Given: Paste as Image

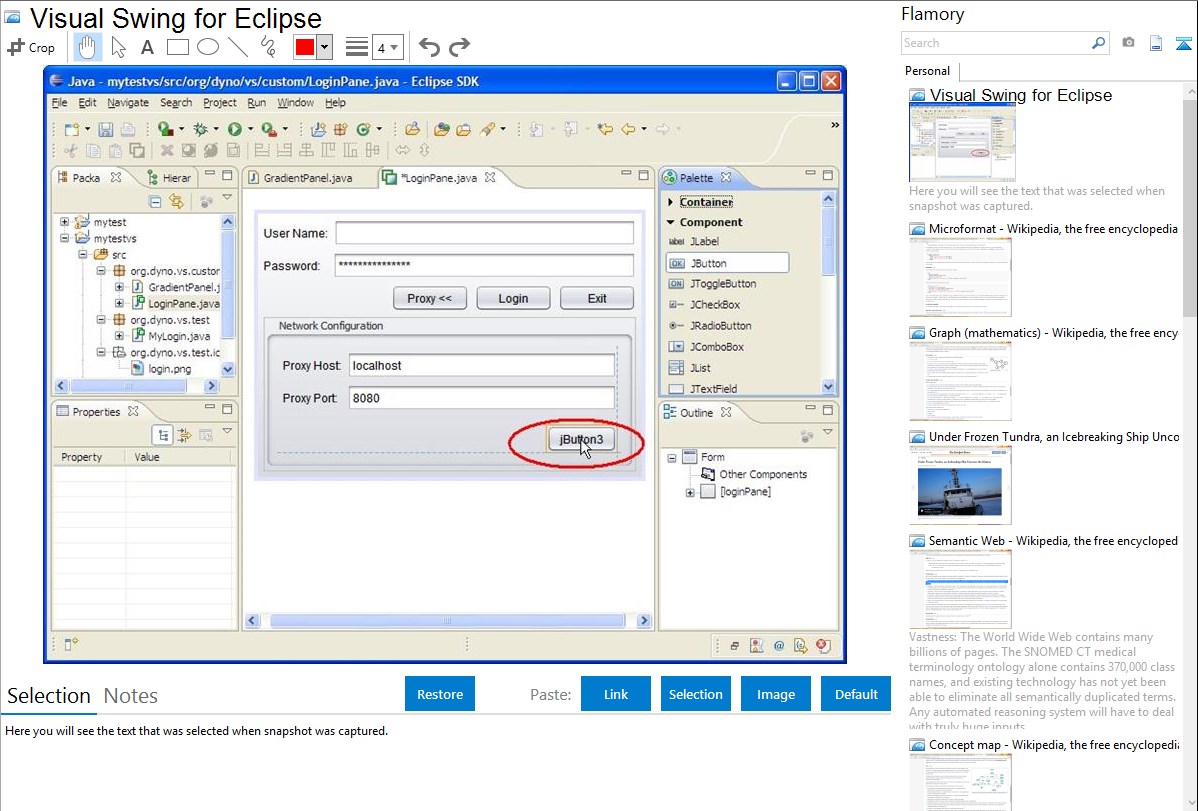Looking at the screenshot, I should click(x=775, y=694).
